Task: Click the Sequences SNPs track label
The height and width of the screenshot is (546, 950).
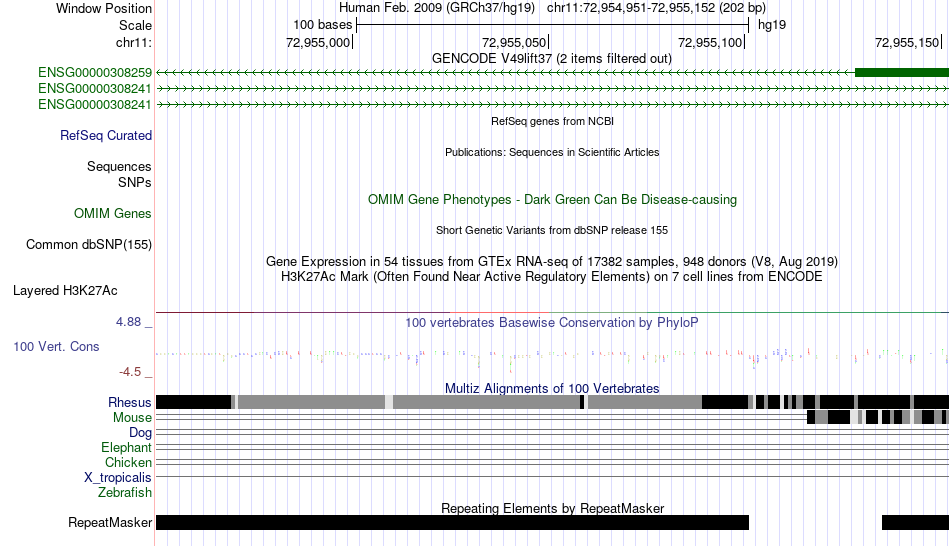Action: click(x=119, y=175)
